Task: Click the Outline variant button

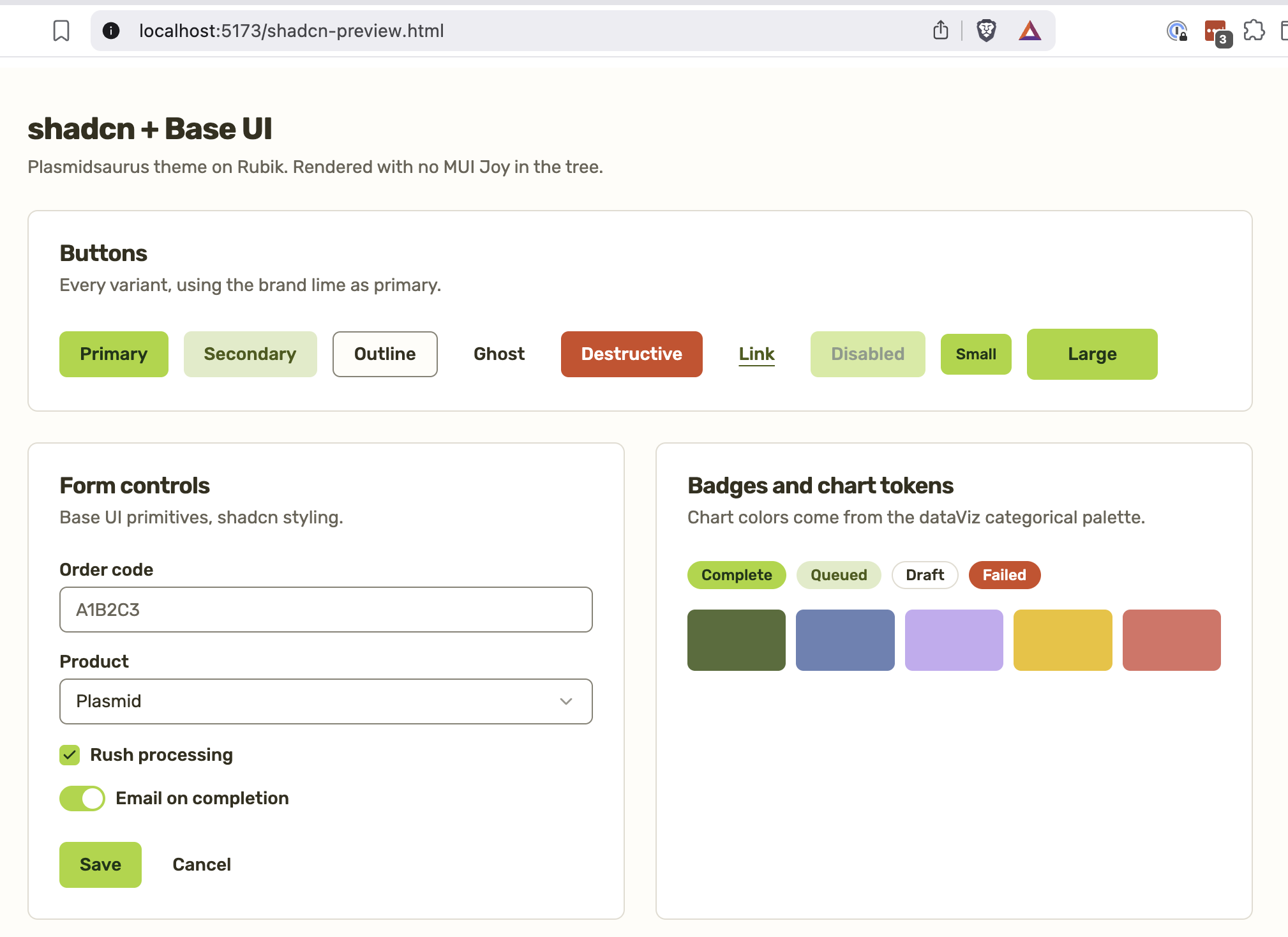Action: [385, 354]
